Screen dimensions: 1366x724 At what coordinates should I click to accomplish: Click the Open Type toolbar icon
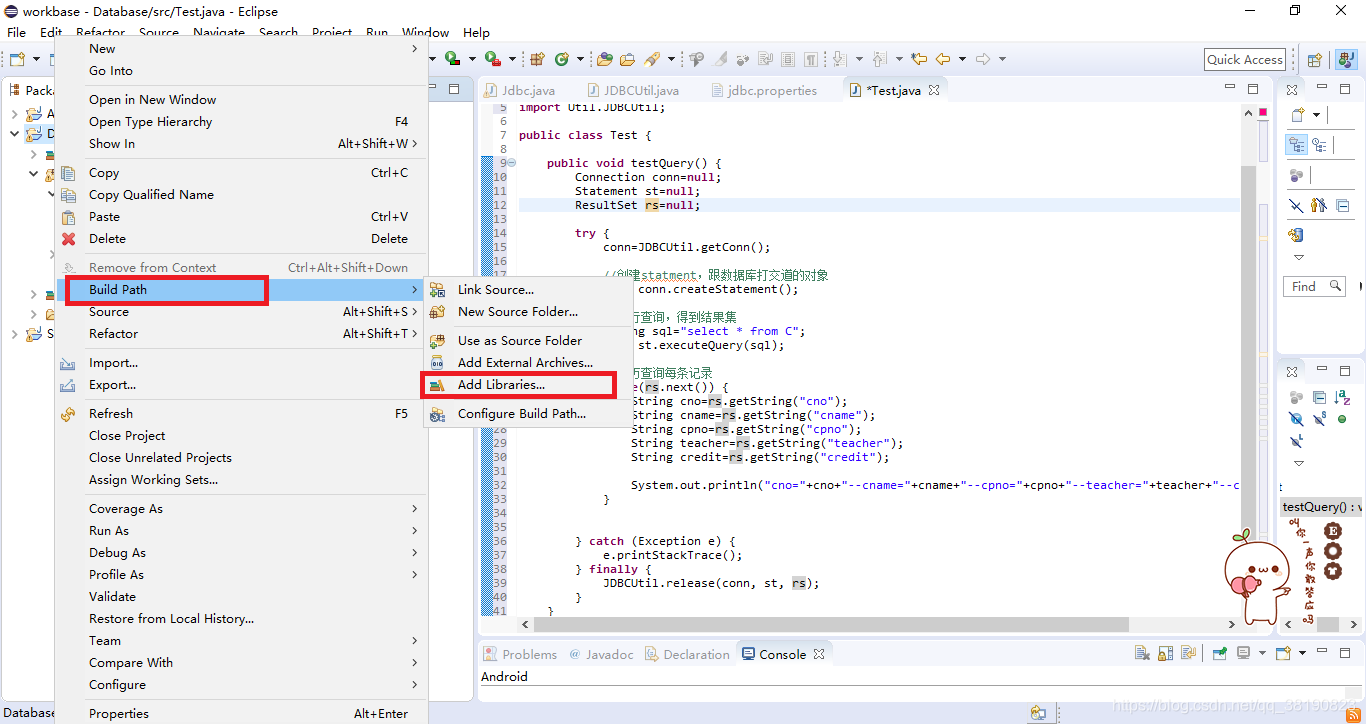(x=605, y=59)
